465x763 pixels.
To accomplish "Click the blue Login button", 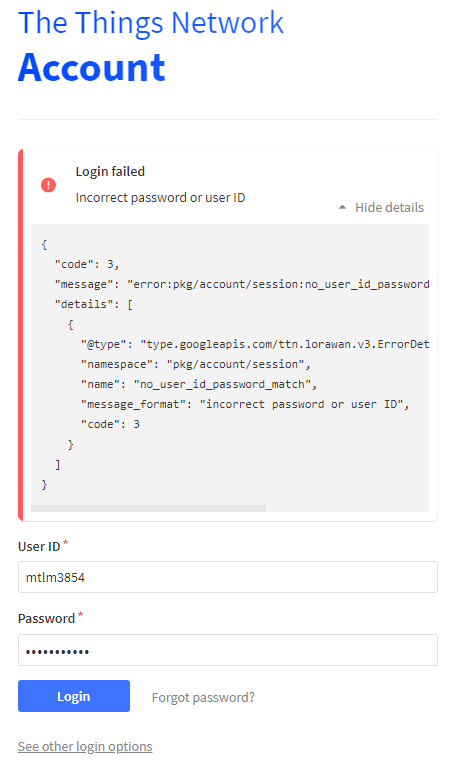I will 74,696.
